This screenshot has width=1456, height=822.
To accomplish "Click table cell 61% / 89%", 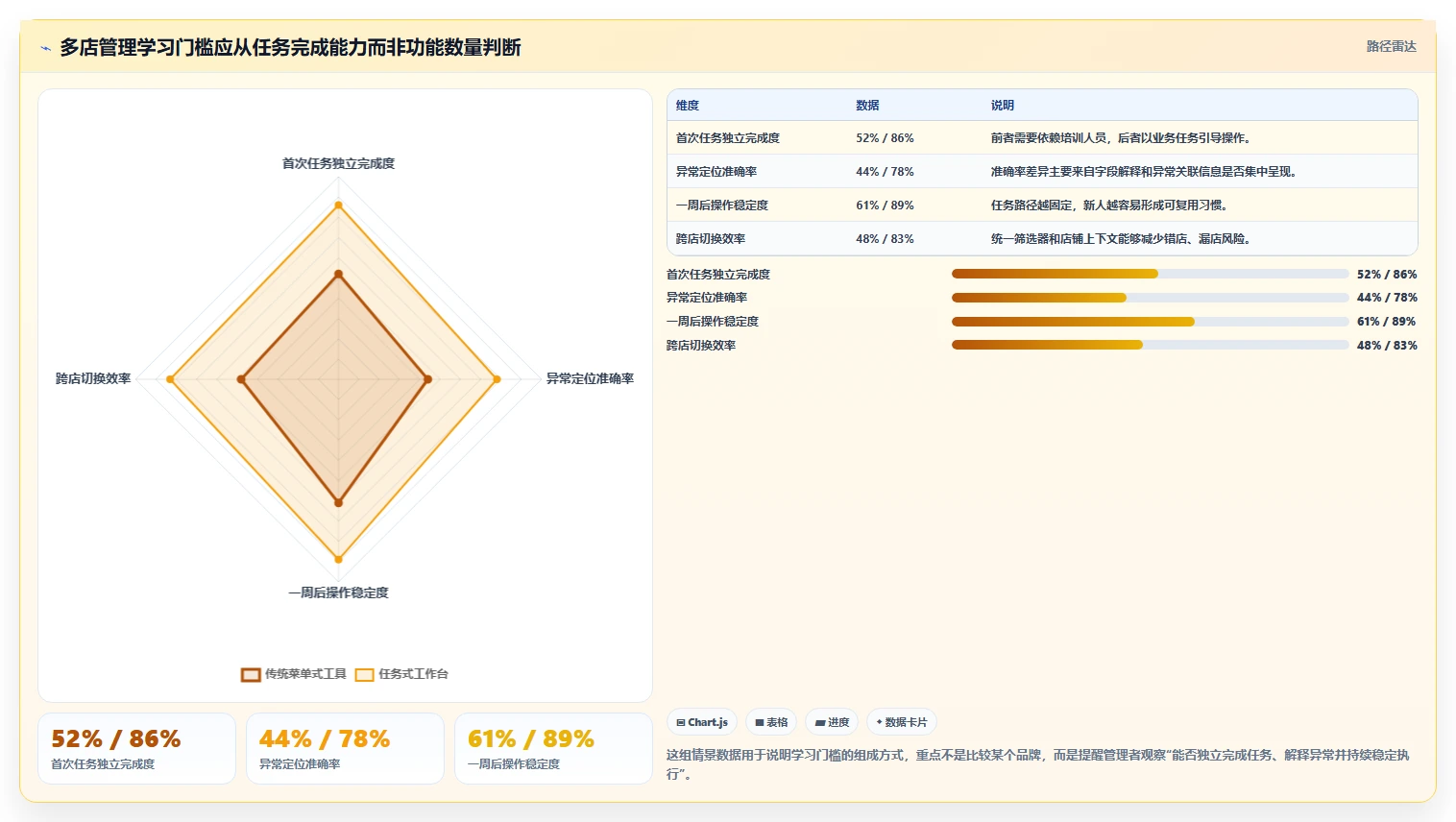I will point(885,205).
